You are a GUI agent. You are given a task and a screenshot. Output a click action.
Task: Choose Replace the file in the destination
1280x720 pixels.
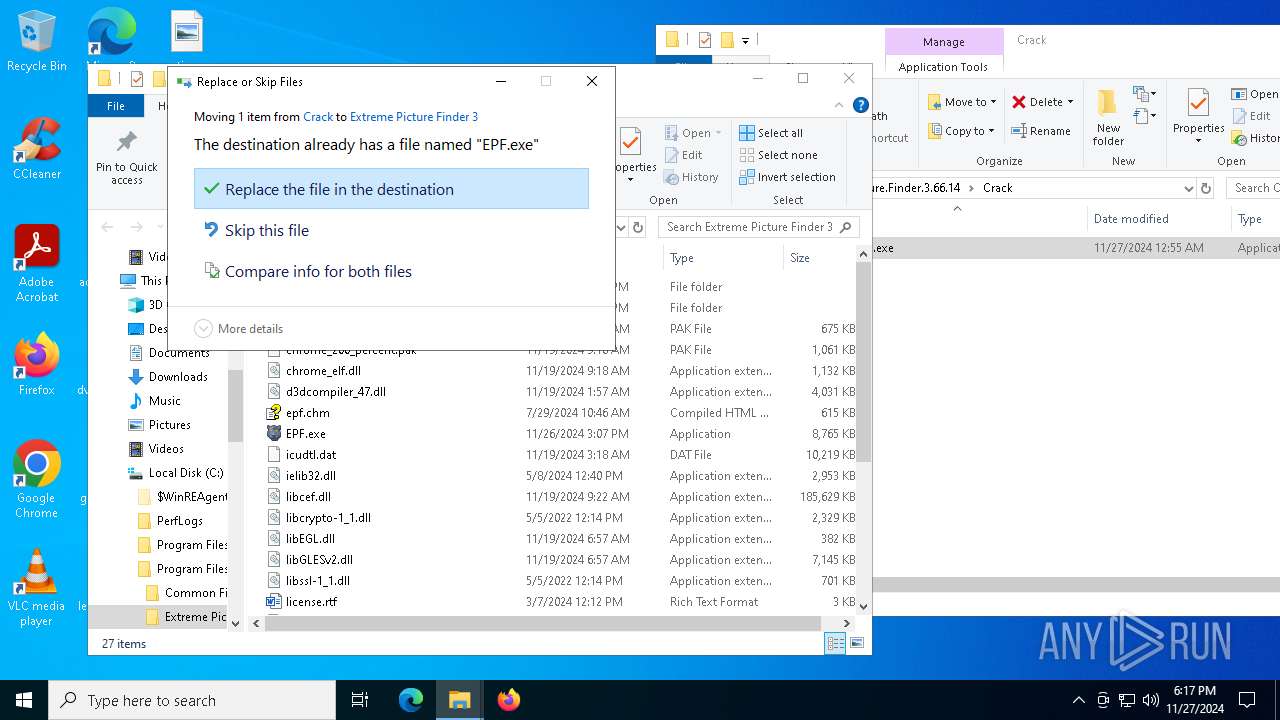[x=391, y=189]
